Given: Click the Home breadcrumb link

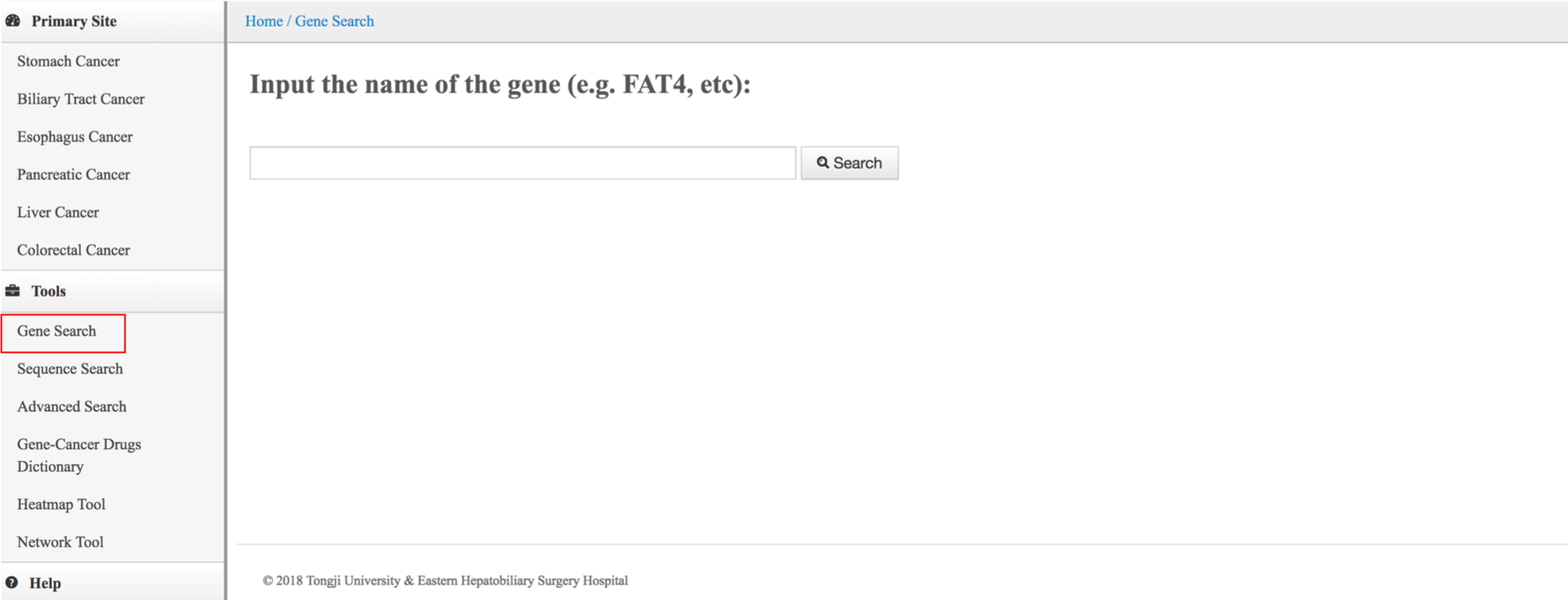Looking at the screenshot, I should (x=264, y=21).
